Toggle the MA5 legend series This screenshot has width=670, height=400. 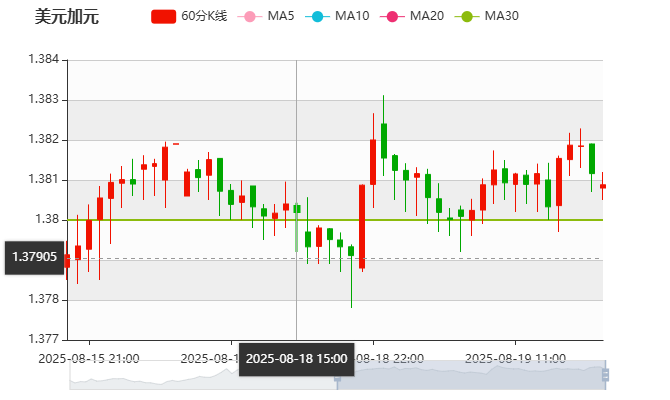coord(266,16)
